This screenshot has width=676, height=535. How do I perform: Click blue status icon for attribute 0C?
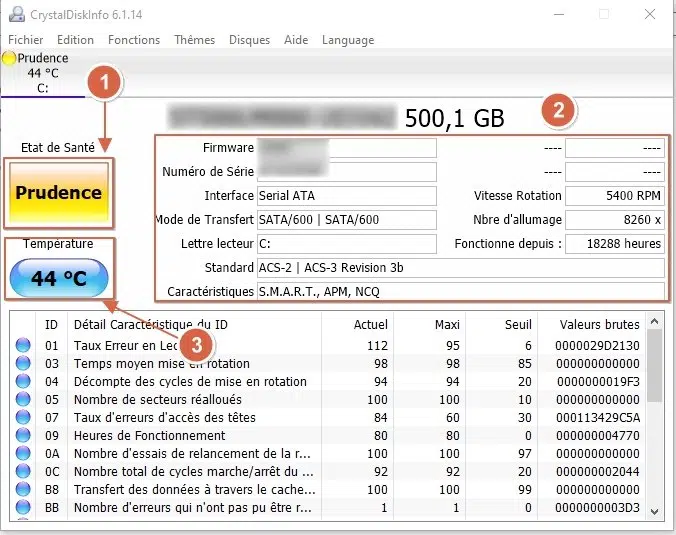[x=23, y=472]
